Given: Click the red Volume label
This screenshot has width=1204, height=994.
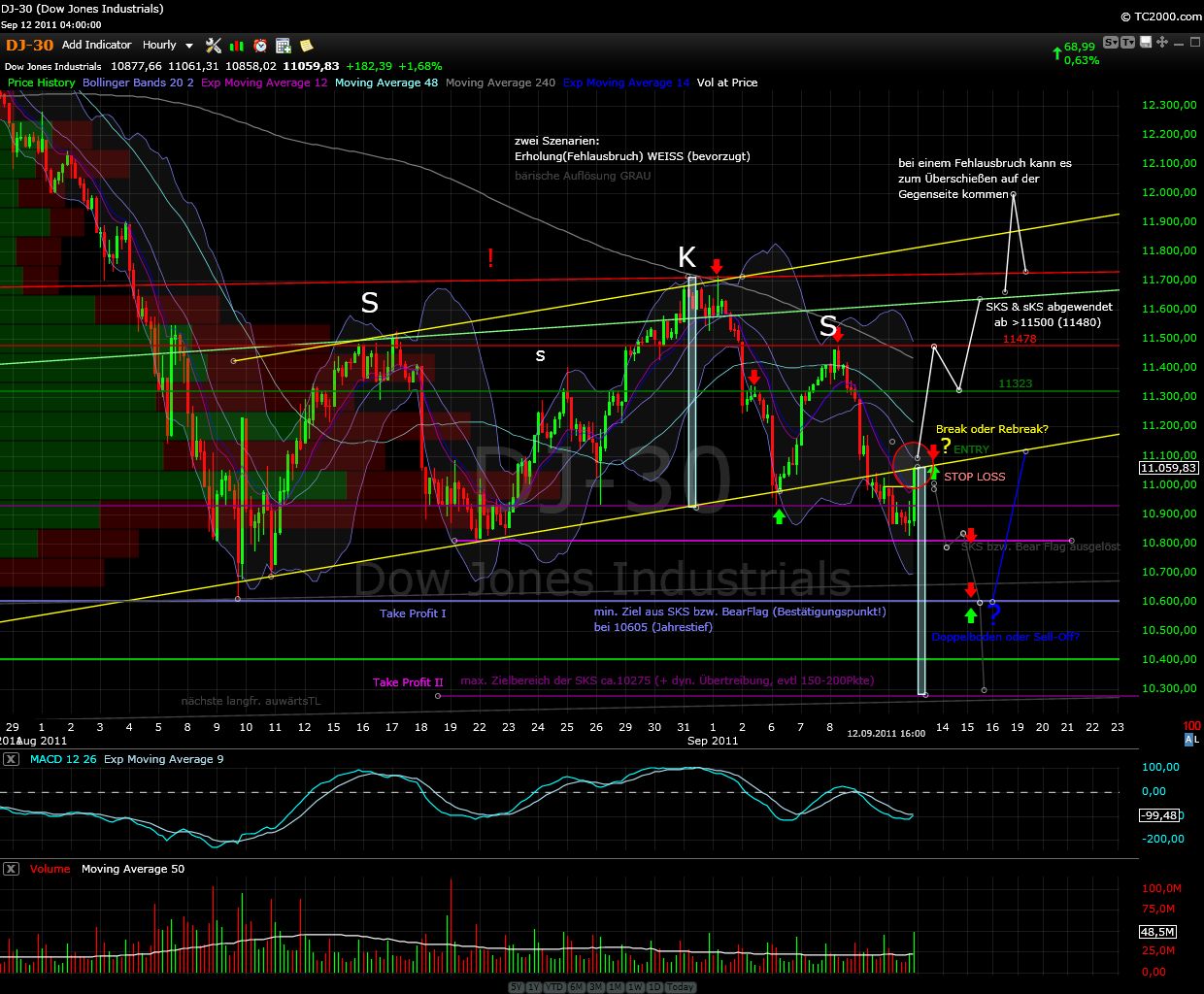Looking at the screenshot, I should pos(50,869).
